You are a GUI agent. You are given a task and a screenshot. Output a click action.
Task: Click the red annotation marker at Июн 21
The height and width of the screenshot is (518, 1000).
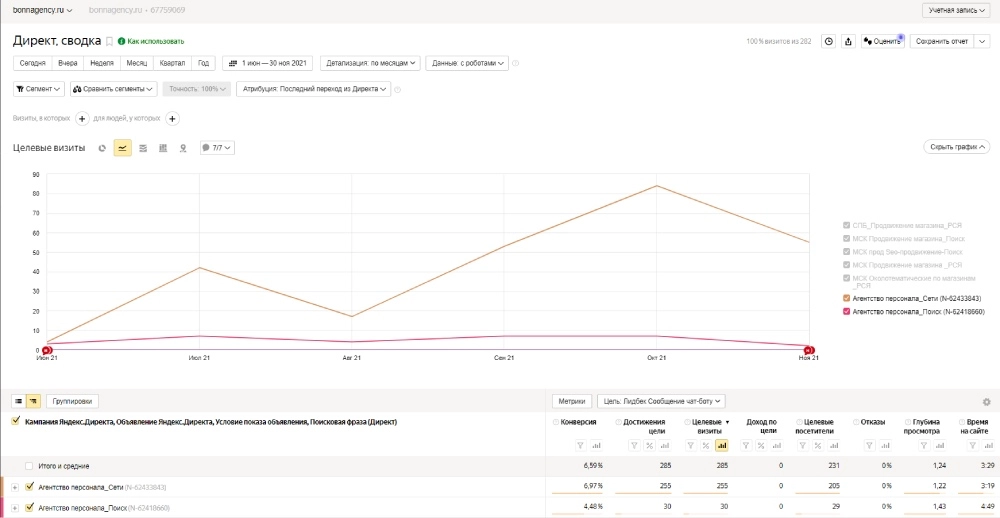pyautogui.click(x=46, y=350)
